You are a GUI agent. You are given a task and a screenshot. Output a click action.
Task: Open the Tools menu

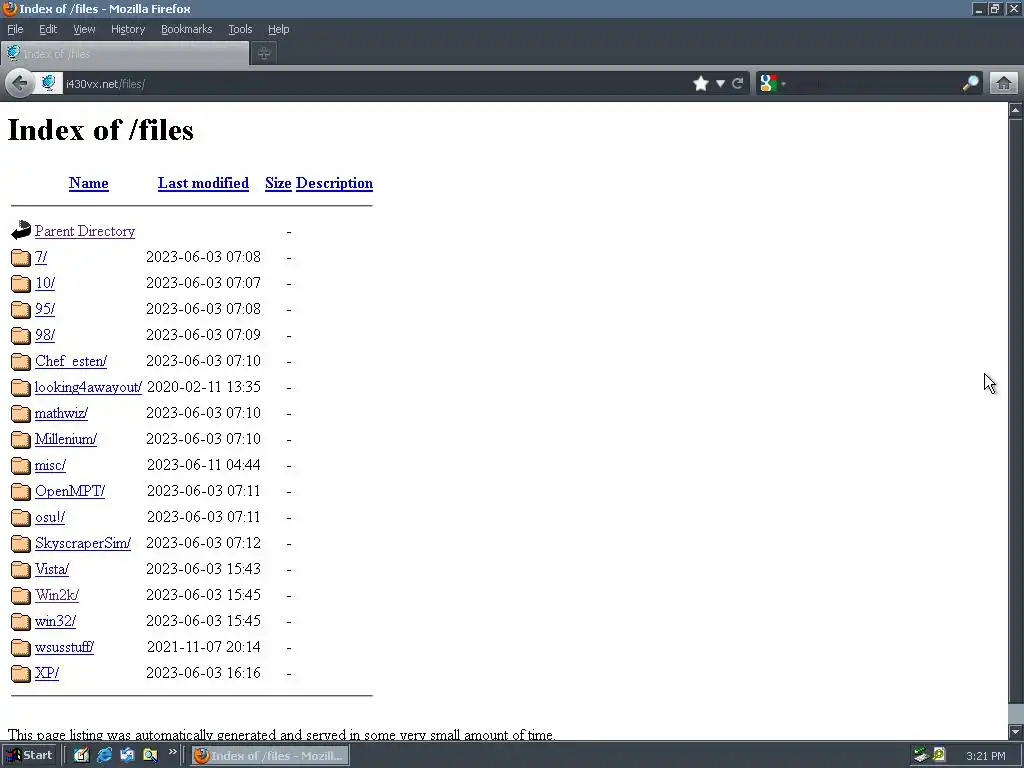(240, 29)
